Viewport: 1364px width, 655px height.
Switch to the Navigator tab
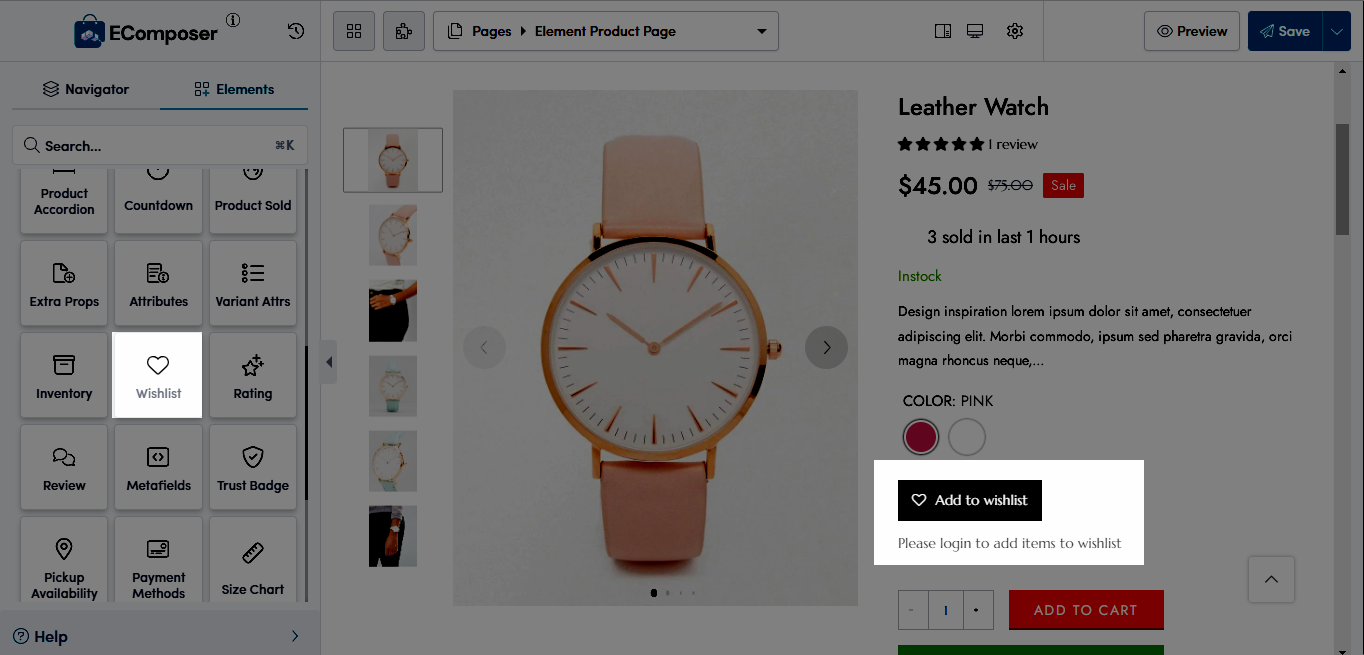[86, 89]
